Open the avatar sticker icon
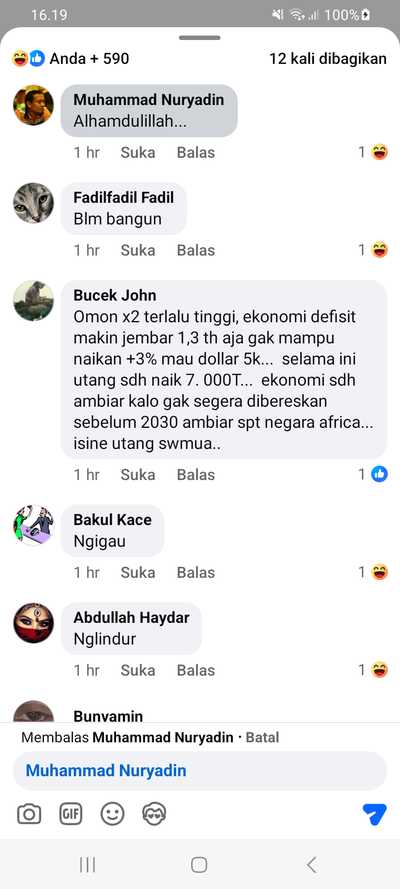The width and height of the screenshot is (400, 889). 154,815
